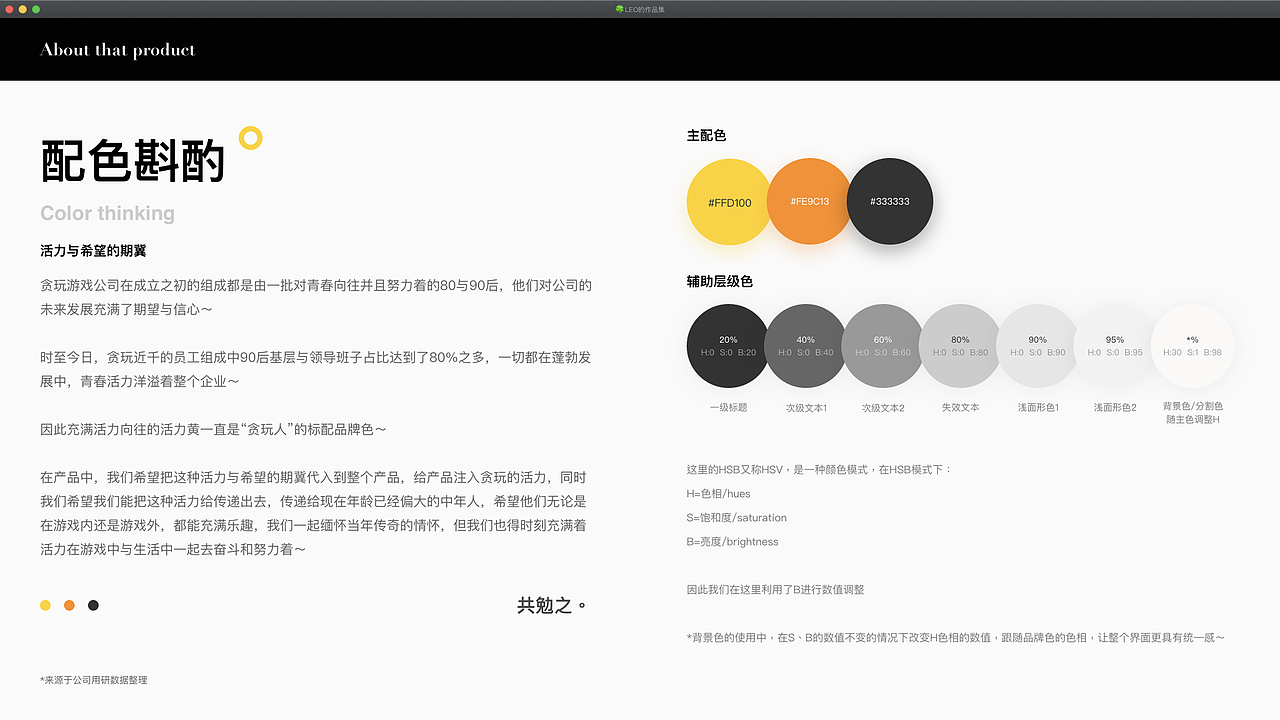Click the paragraph starting with 时至今日
The height and width of the screenshot is (720, 1280).
315,369
